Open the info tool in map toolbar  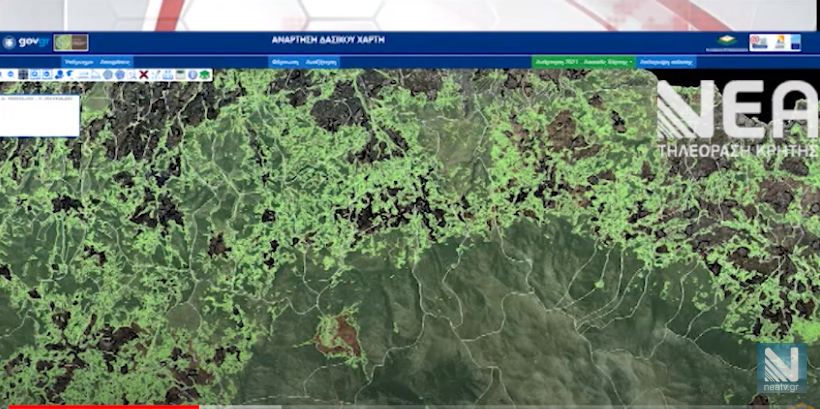coord(192,75)
